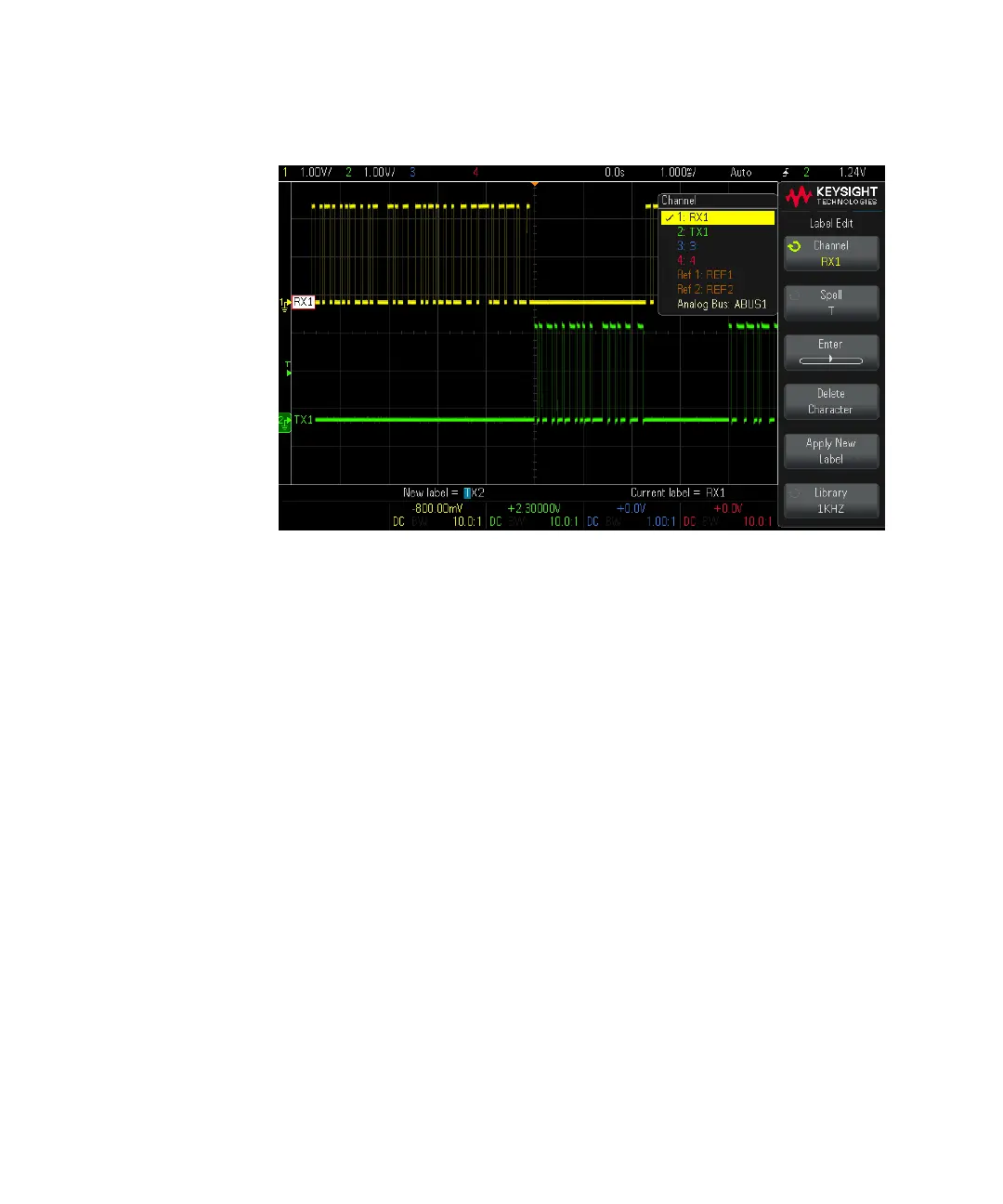Click the 'Current label = RX1' text
The width and height of the screenshot is (1003, 1204).
(x=678, y=492)
